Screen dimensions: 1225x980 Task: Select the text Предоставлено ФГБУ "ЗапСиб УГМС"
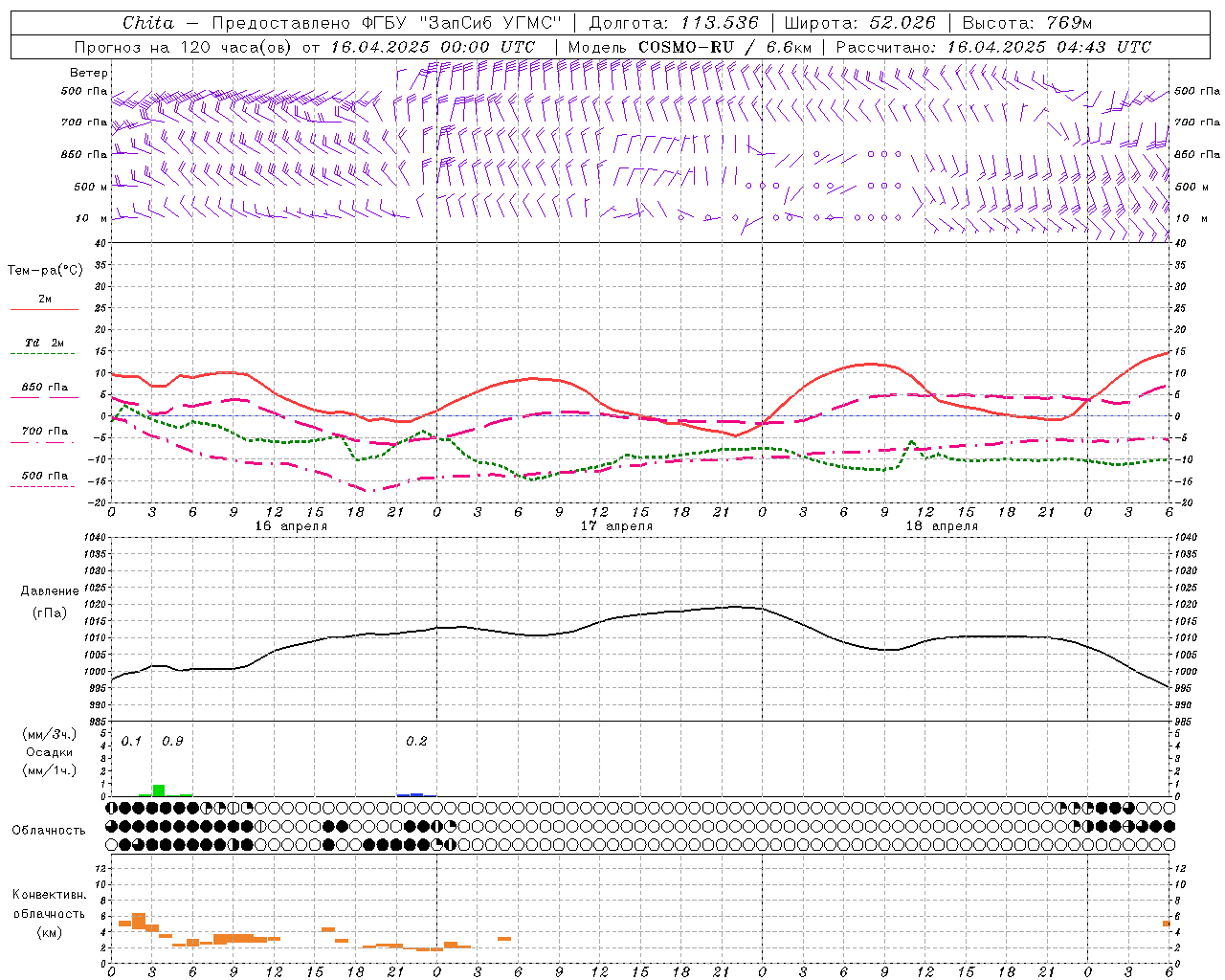pos(388,23)
